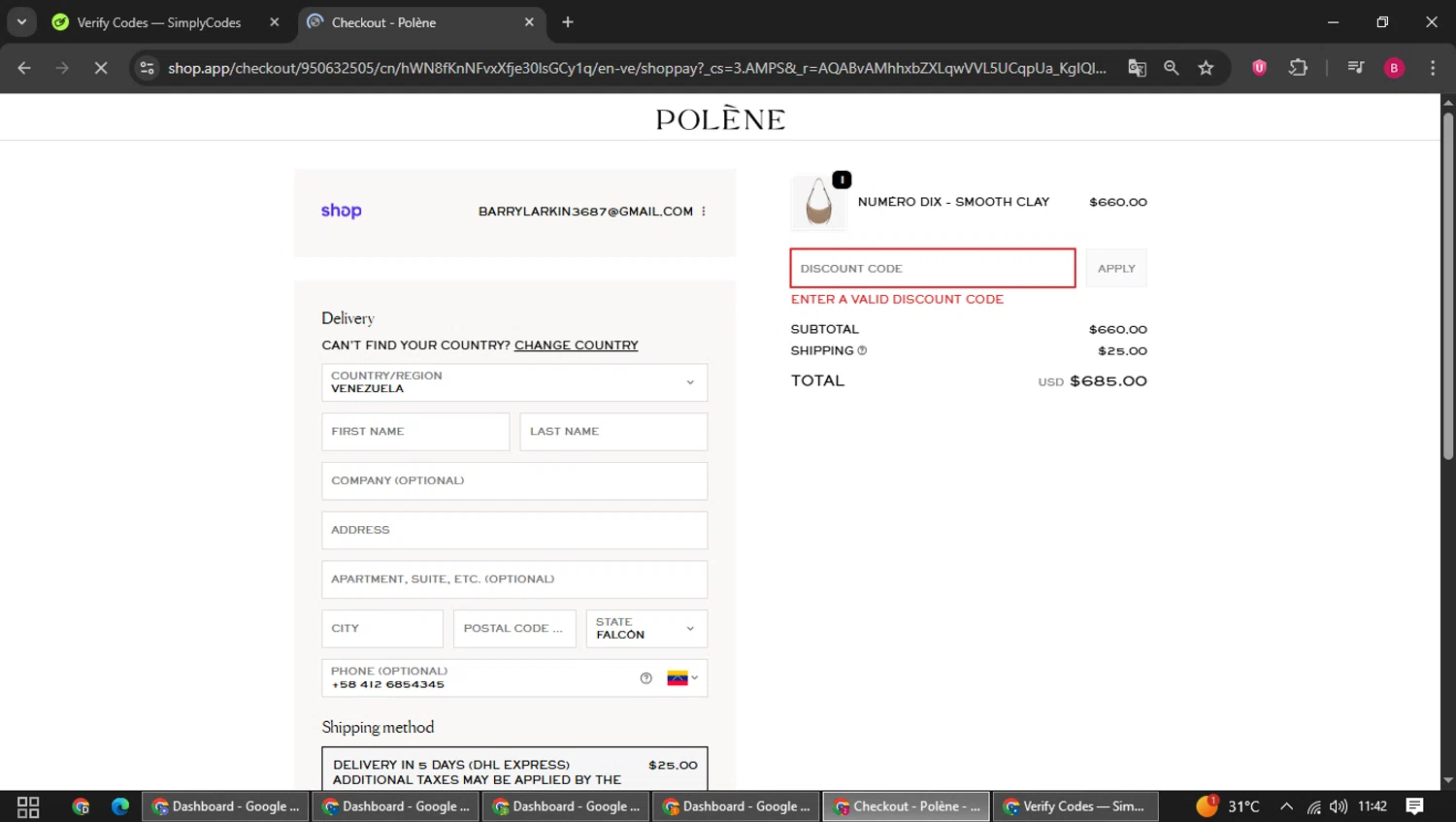This screenshot has width=1456, height=822.
Task: Open the B profile avatar
Action: 1394,68
